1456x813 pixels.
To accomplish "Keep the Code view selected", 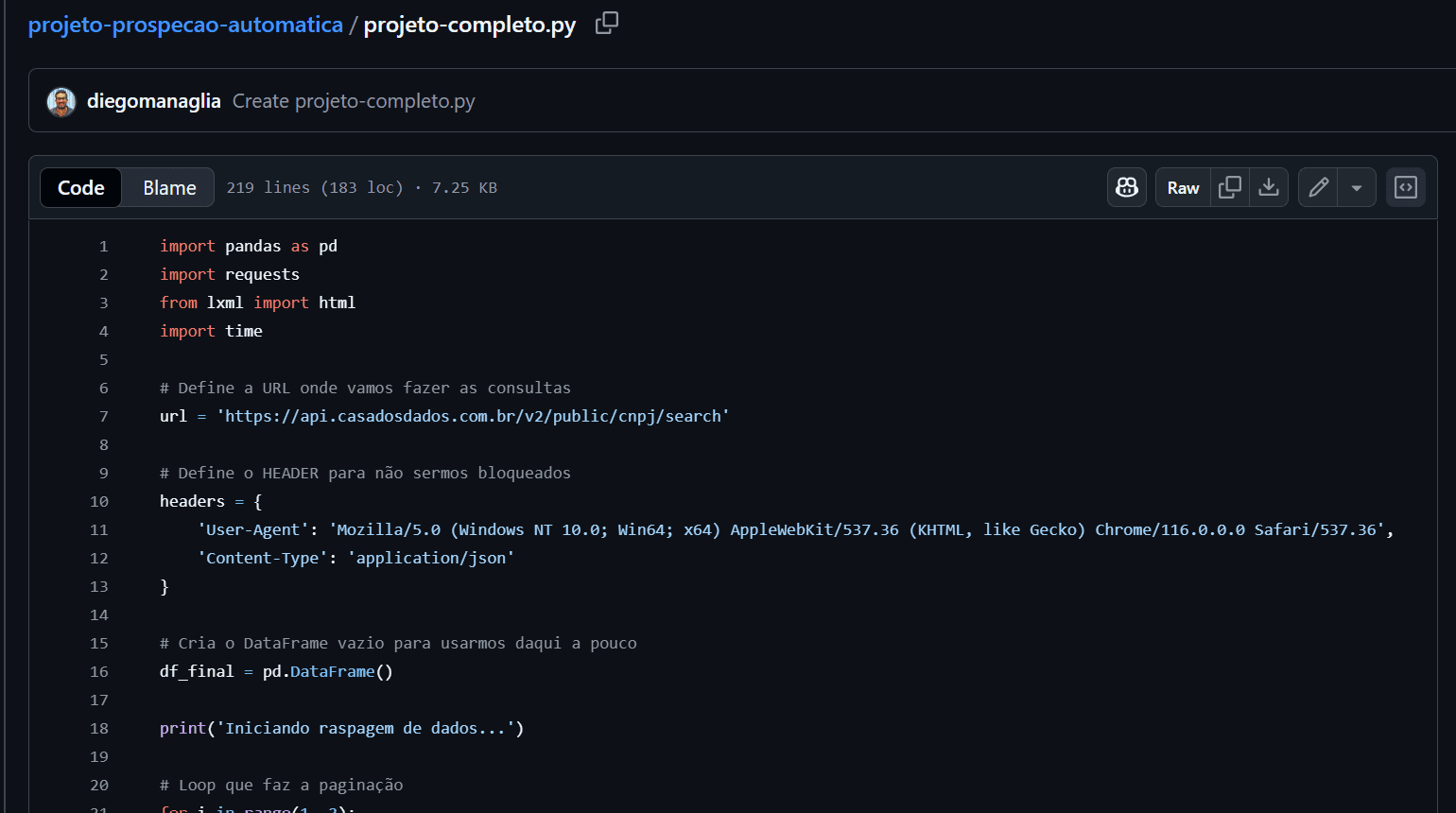I will (x=80, y=186).
